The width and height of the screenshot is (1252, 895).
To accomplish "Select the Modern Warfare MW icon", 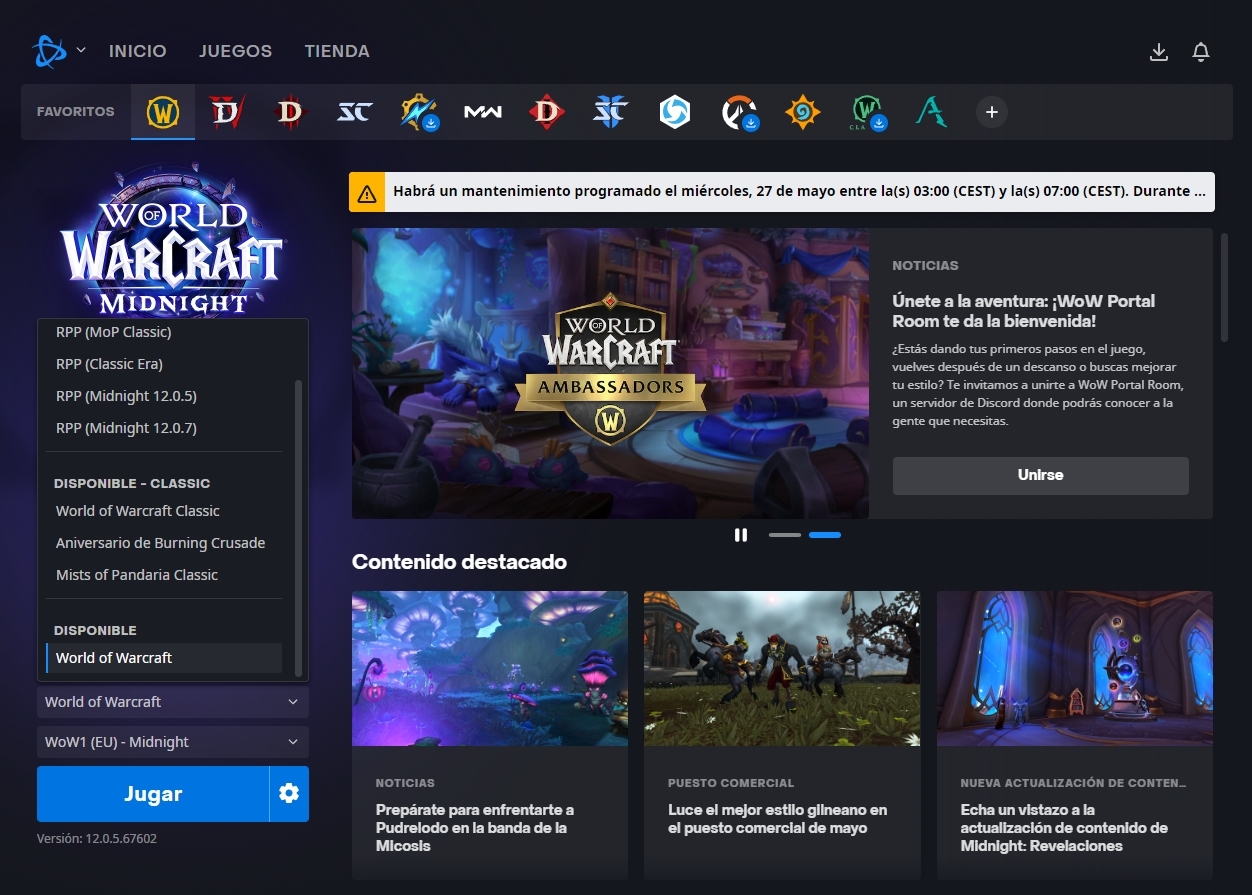I will tap(482, 112).
